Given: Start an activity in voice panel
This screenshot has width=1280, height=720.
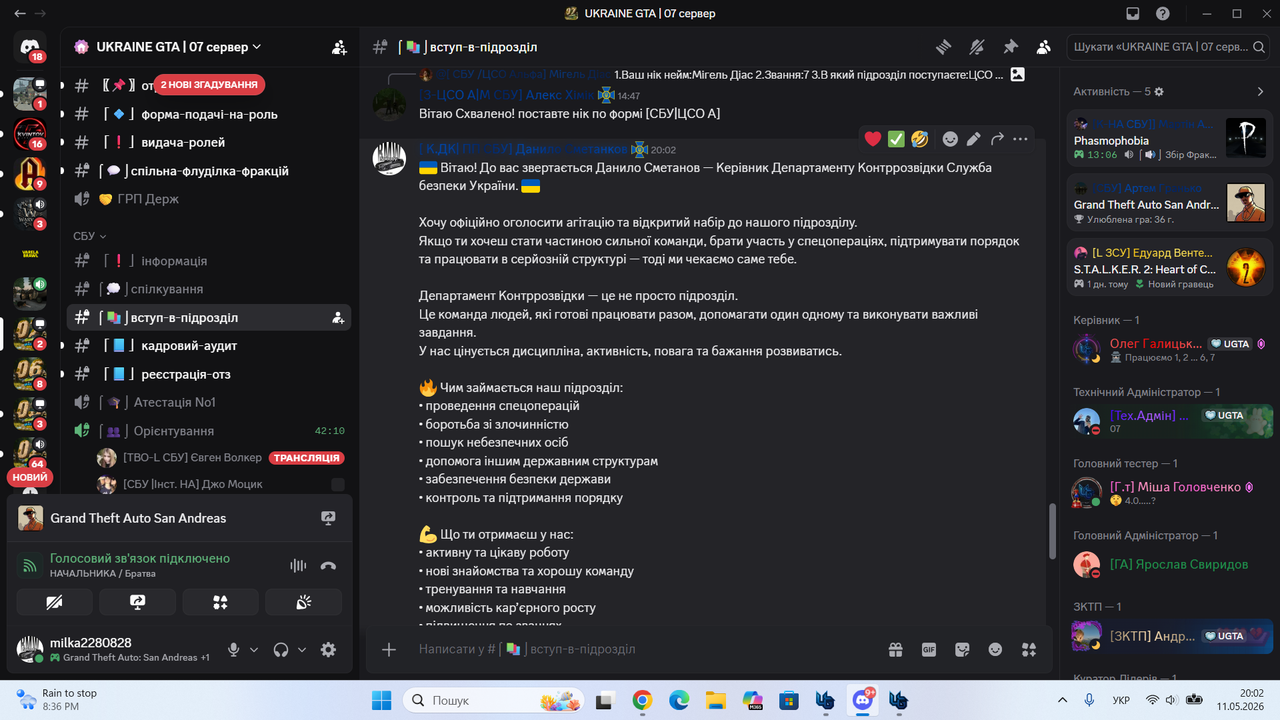Looking at the screenshot, I should [x=220, y=602].
